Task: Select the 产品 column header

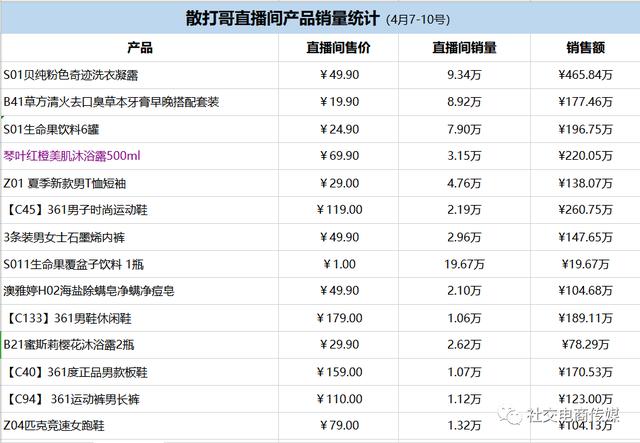Action: pyautogui.click(x=140, y=48)
